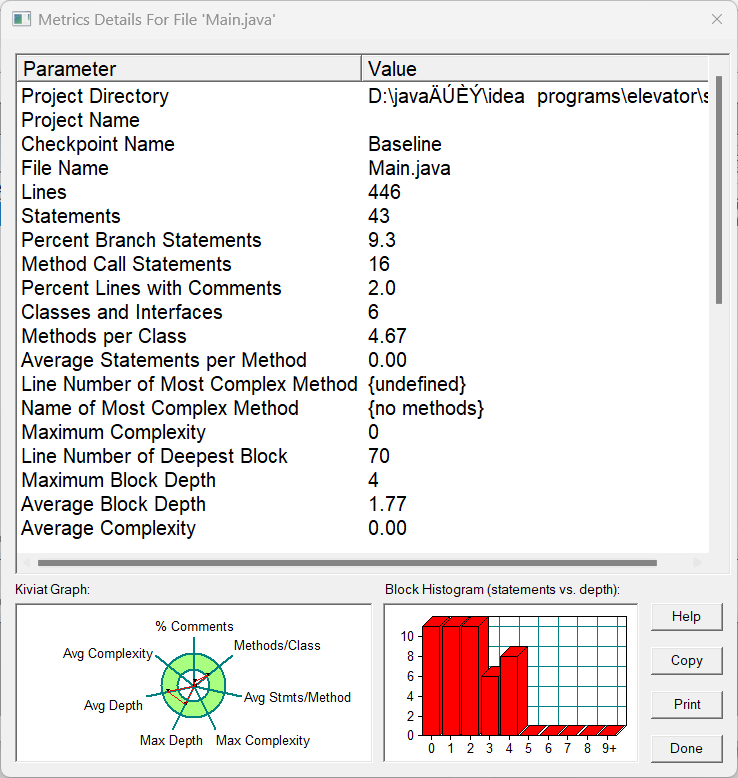Image resolution: width=738 pixels, height=778 pixels.
Task: Select the Percent Branch Statements row
Action: point(363,240)
